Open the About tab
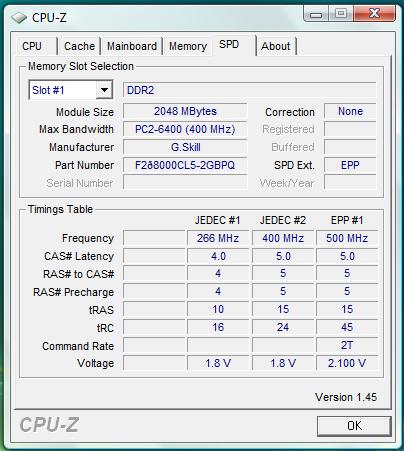 pos(276,46)
